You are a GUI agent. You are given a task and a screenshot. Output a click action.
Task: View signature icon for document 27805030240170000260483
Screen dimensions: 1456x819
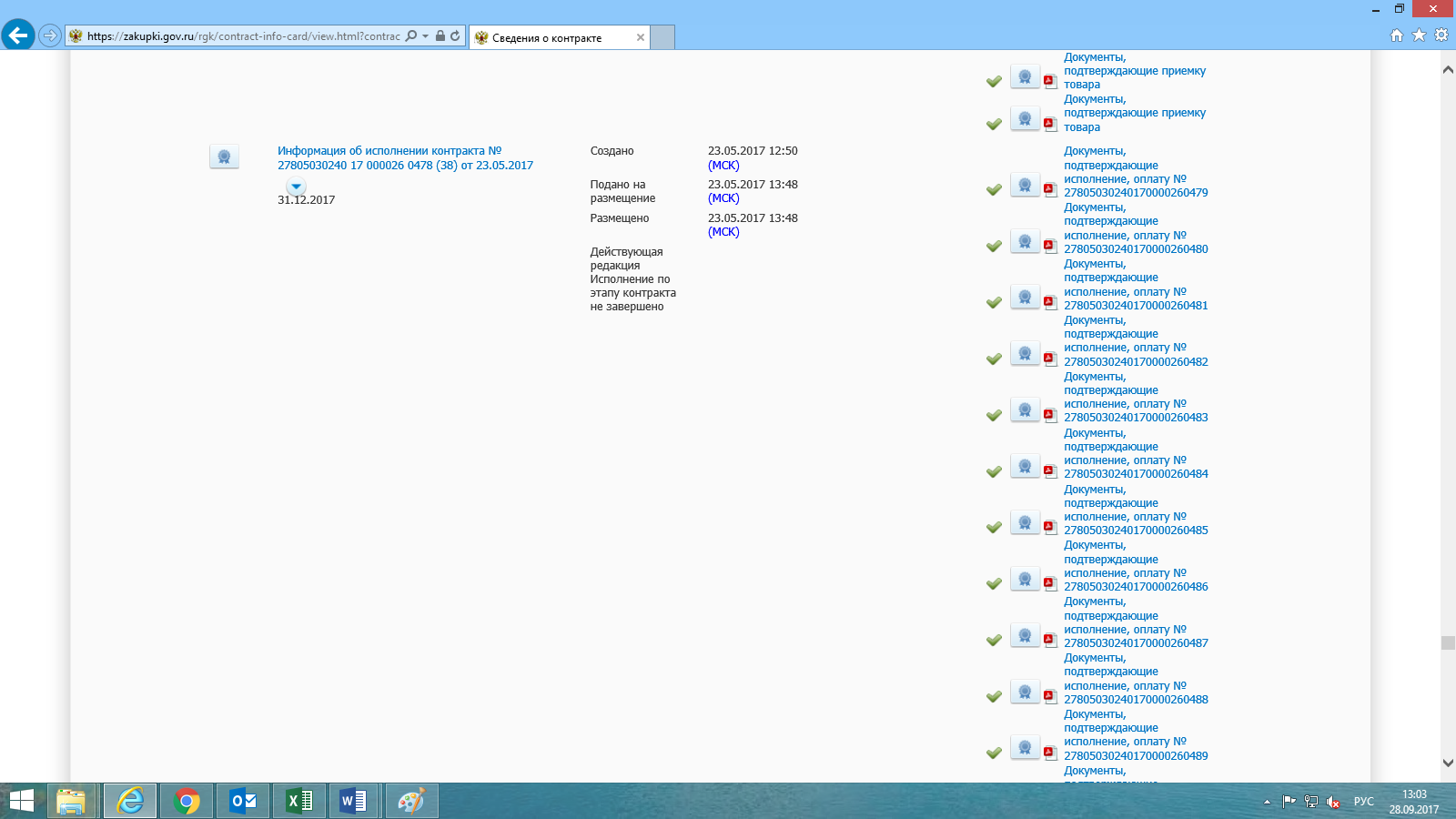click(x=1025, y=409)
